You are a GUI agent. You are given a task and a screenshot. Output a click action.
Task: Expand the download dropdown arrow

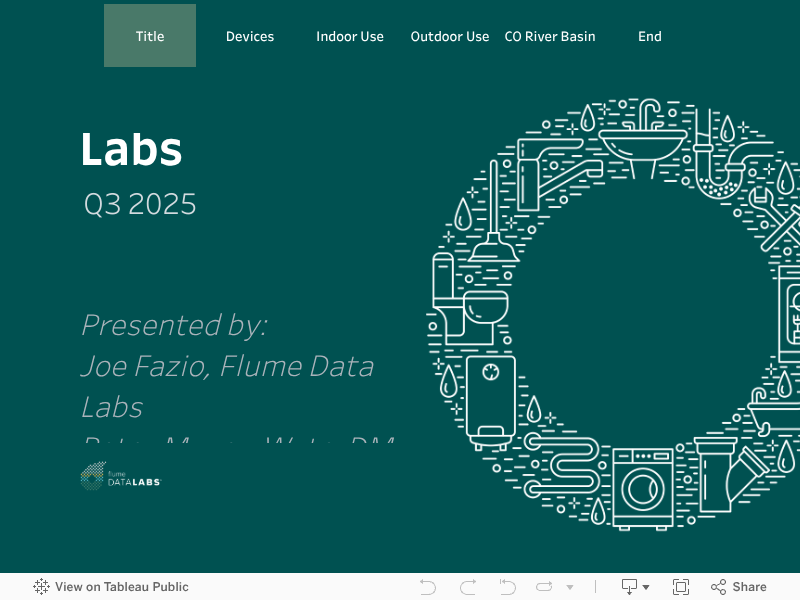click(646, 587)
